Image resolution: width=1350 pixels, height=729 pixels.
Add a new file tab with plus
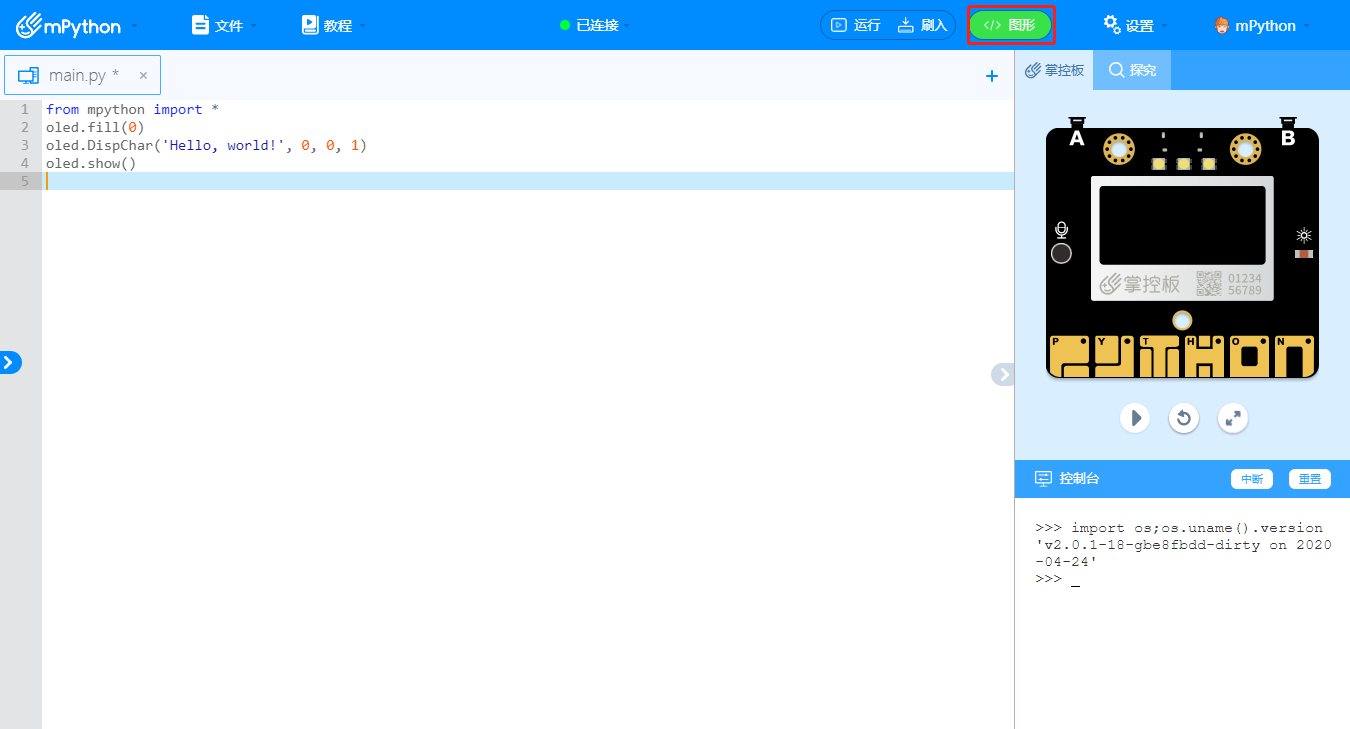click(x=992, y=76)
